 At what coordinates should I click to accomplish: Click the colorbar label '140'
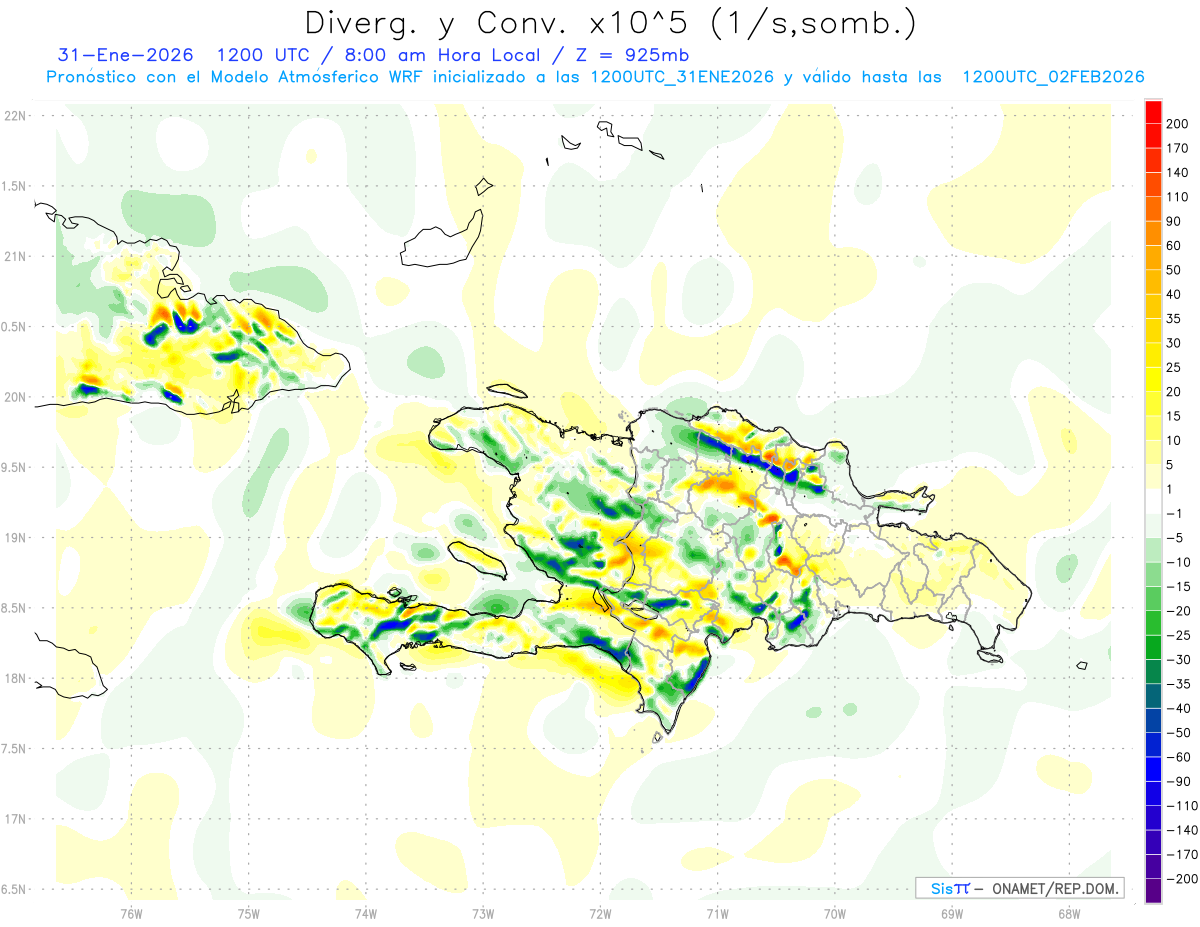1179,172
